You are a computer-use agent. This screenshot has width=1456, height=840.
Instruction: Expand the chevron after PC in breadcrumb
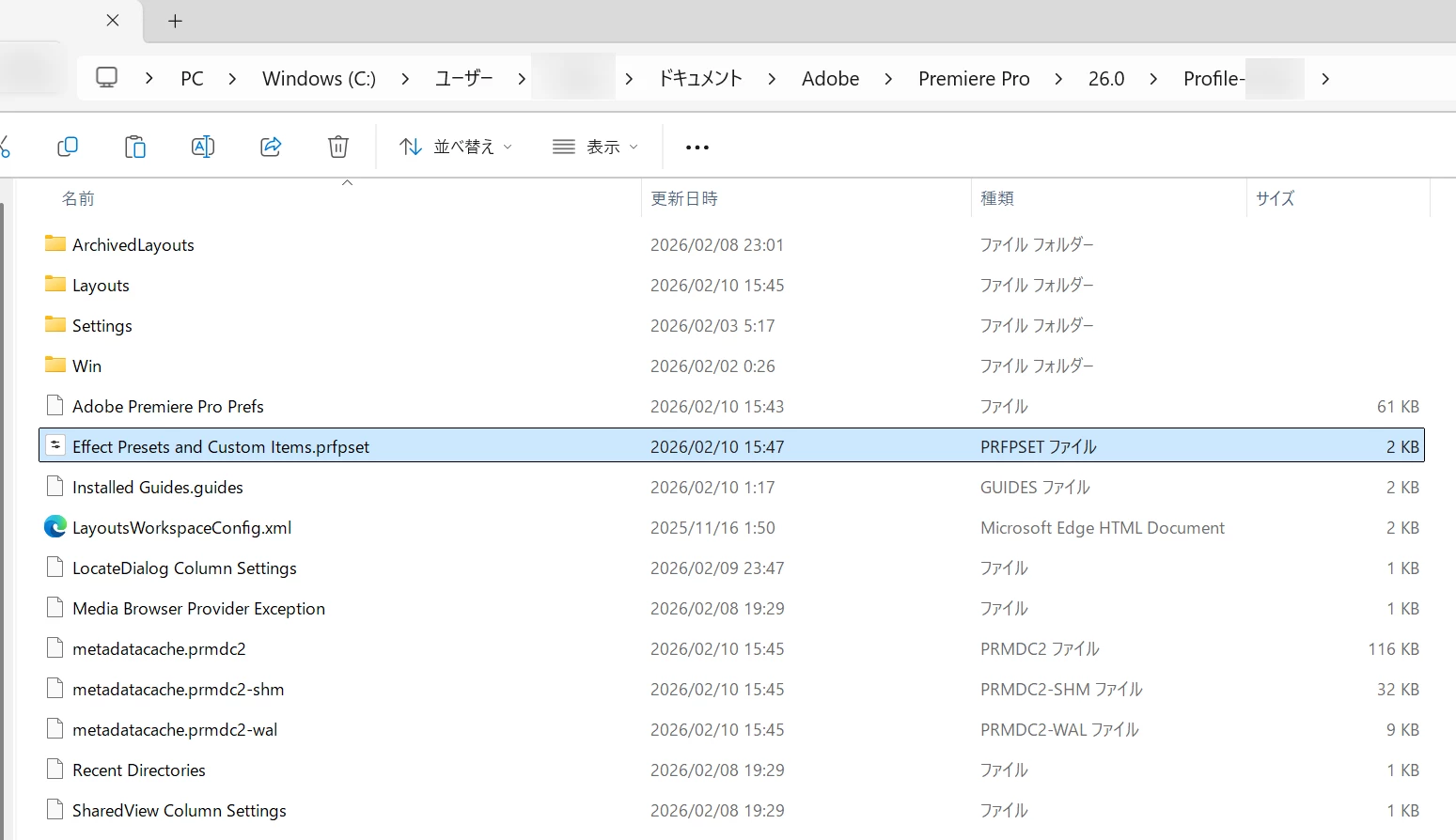click(232, 79)
